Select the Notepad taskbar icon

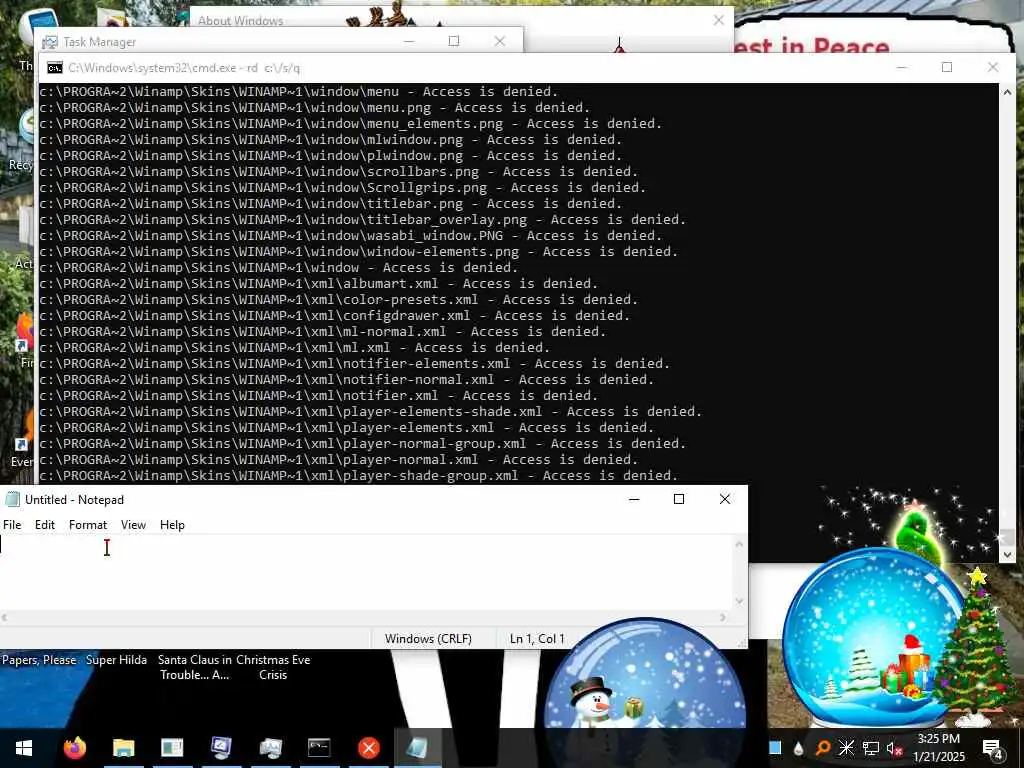point(417,748)
